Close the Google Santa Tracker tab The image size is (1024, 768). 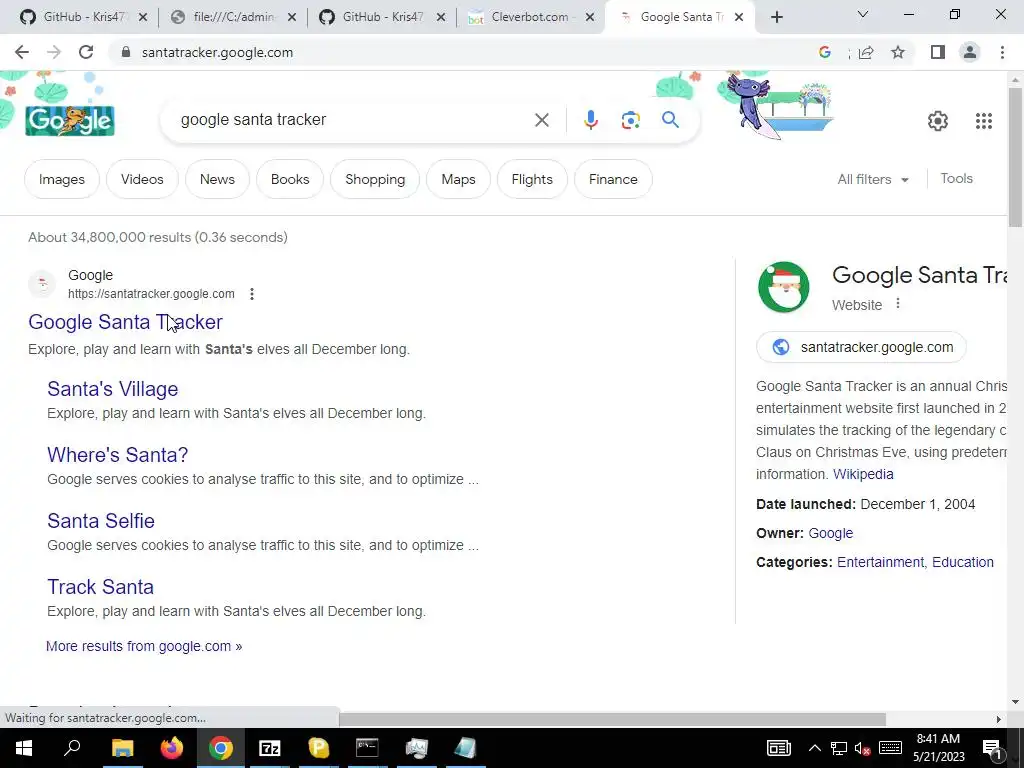[739, 17]
